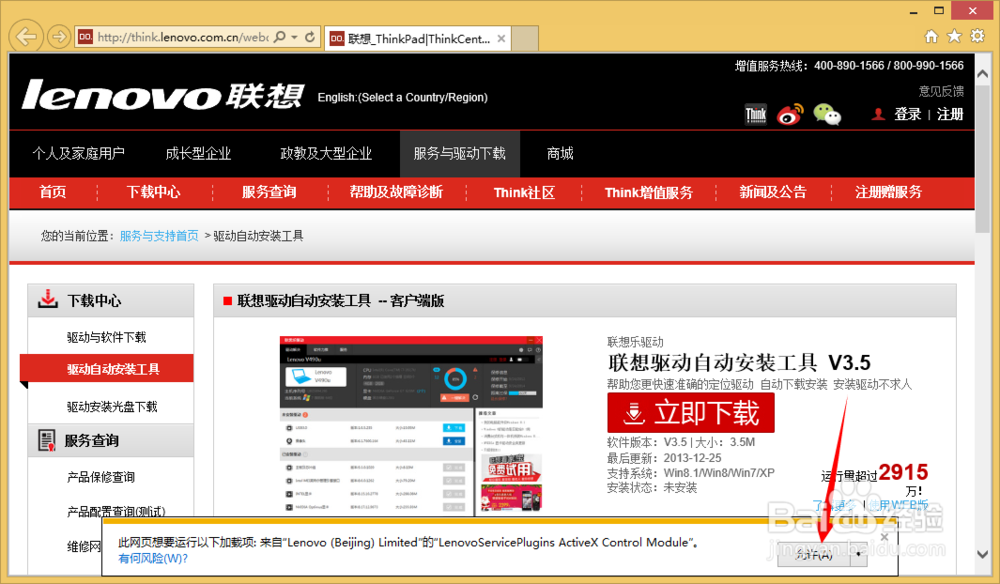
Task: Click the 最后更新: 2013-12-25 text
Action: pyautogui.click(x=664, y=458)
